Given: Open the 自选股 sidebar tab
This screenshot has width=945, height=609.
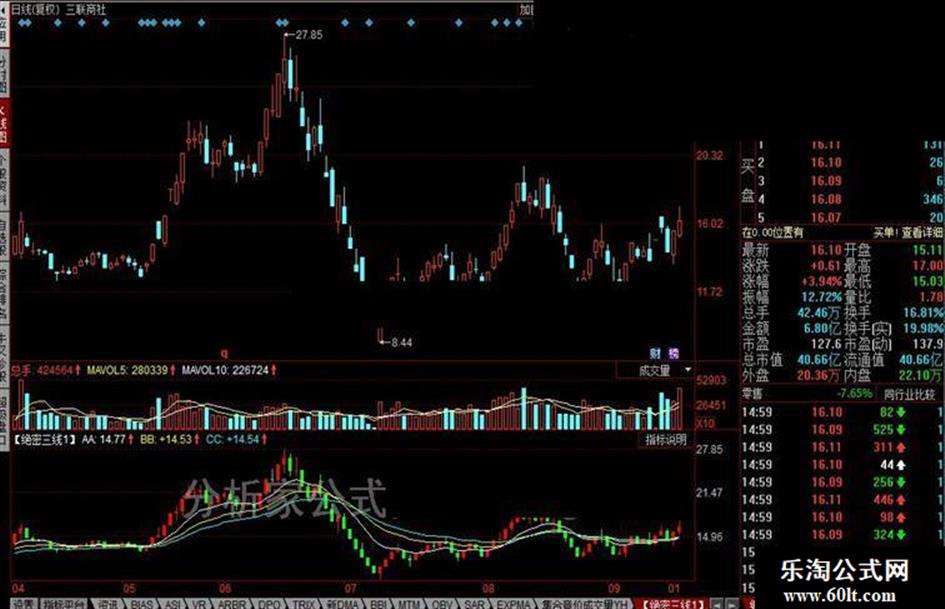Looking at the screenshot, I should [4, 238].
